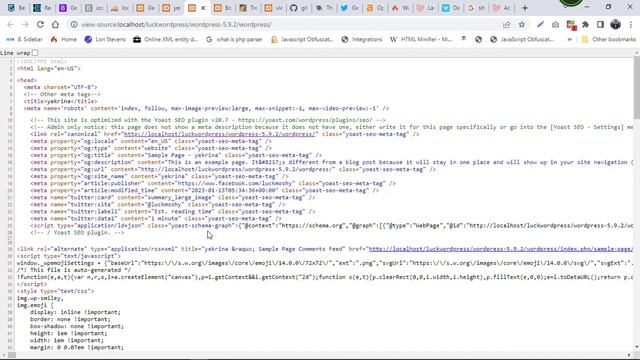Open the small person-icon bookmark
This screenshot has width=640, height=360.
[464, 38]
